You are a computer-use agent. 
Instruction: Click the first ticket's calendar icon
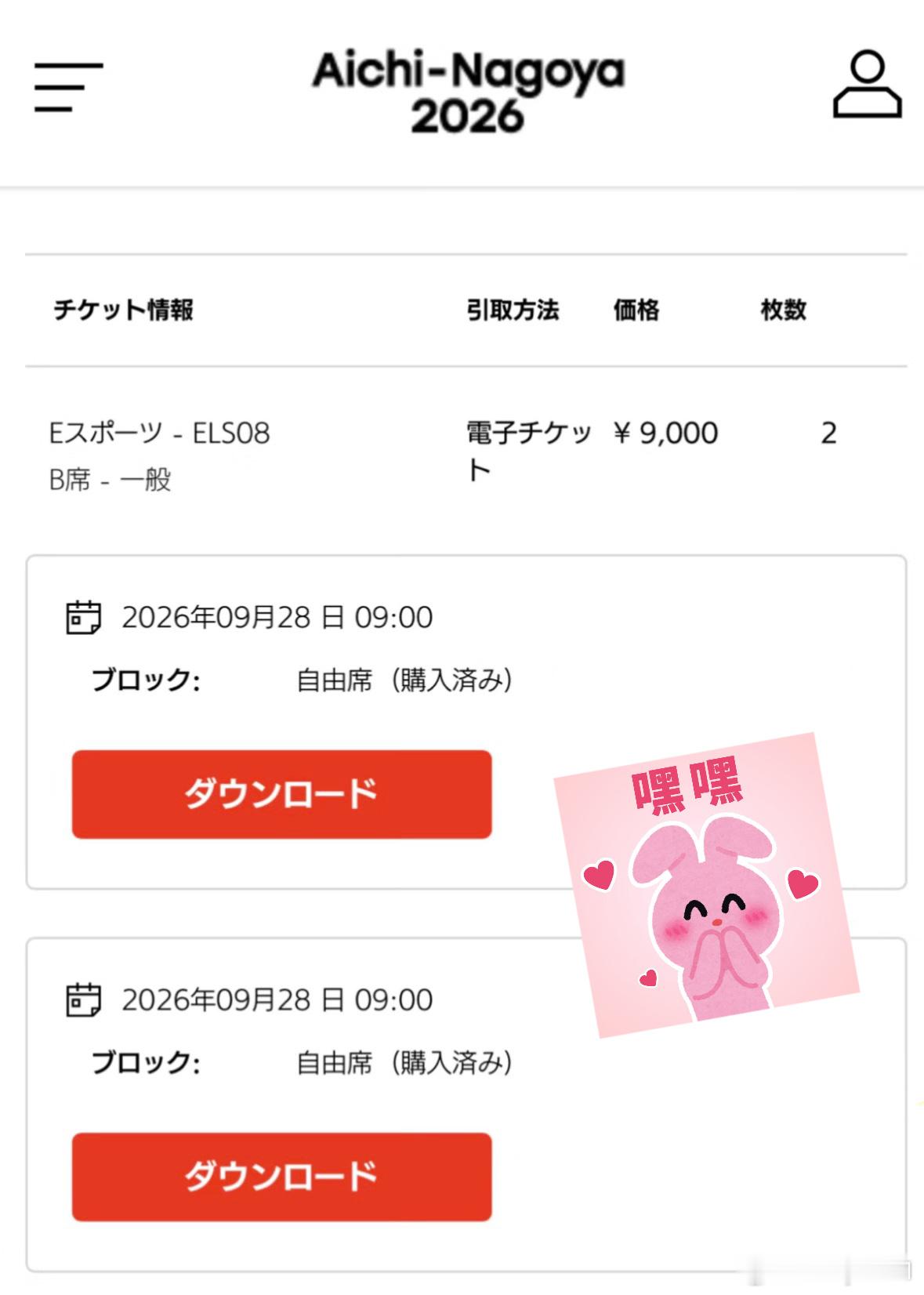[x=83, y=618]
